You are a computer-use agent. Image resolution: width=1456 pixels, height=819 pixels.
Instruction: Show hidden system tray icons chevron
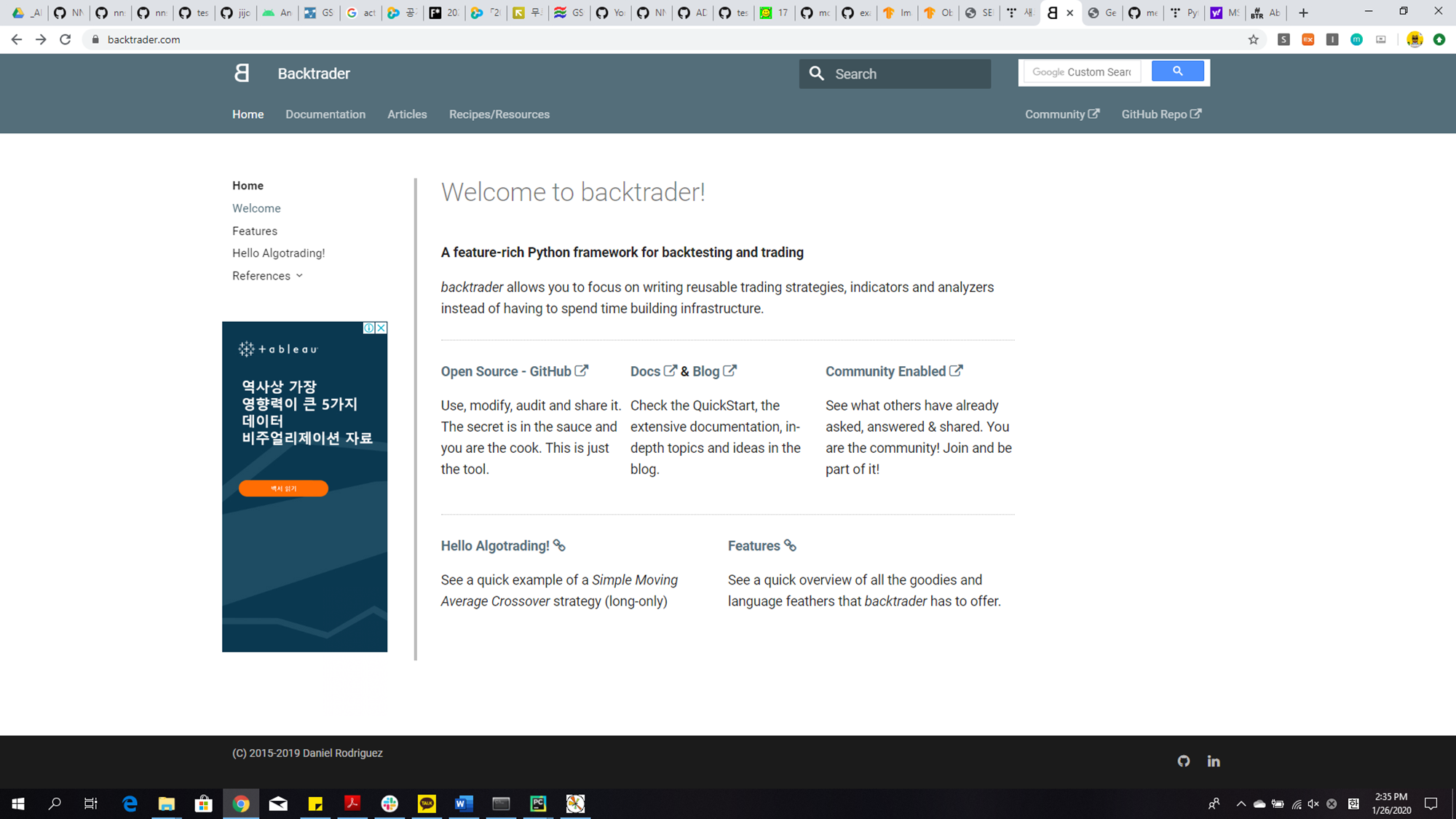pos(1241,804)
